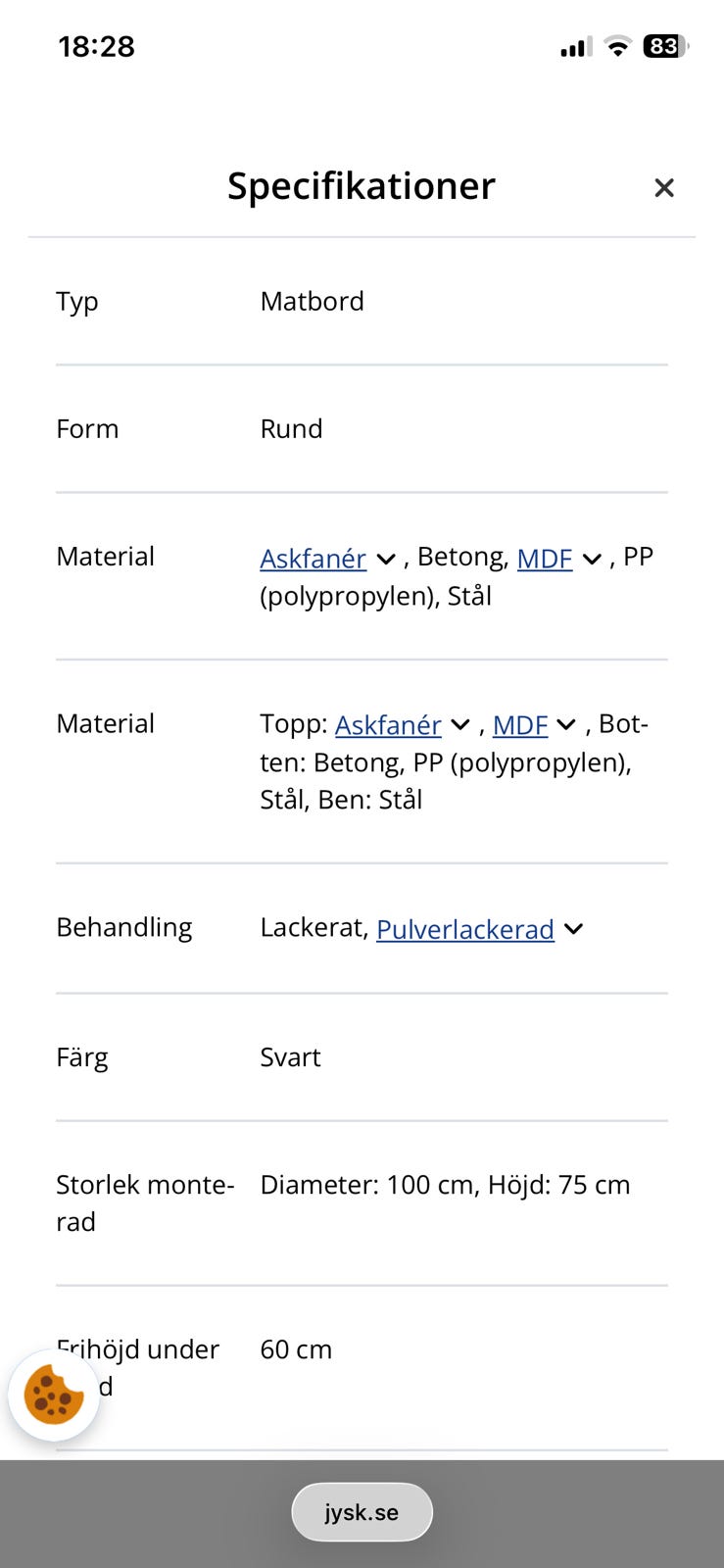Expand chevron after MDF in first Material row
724x1568 pixels.
click(592, 560)
